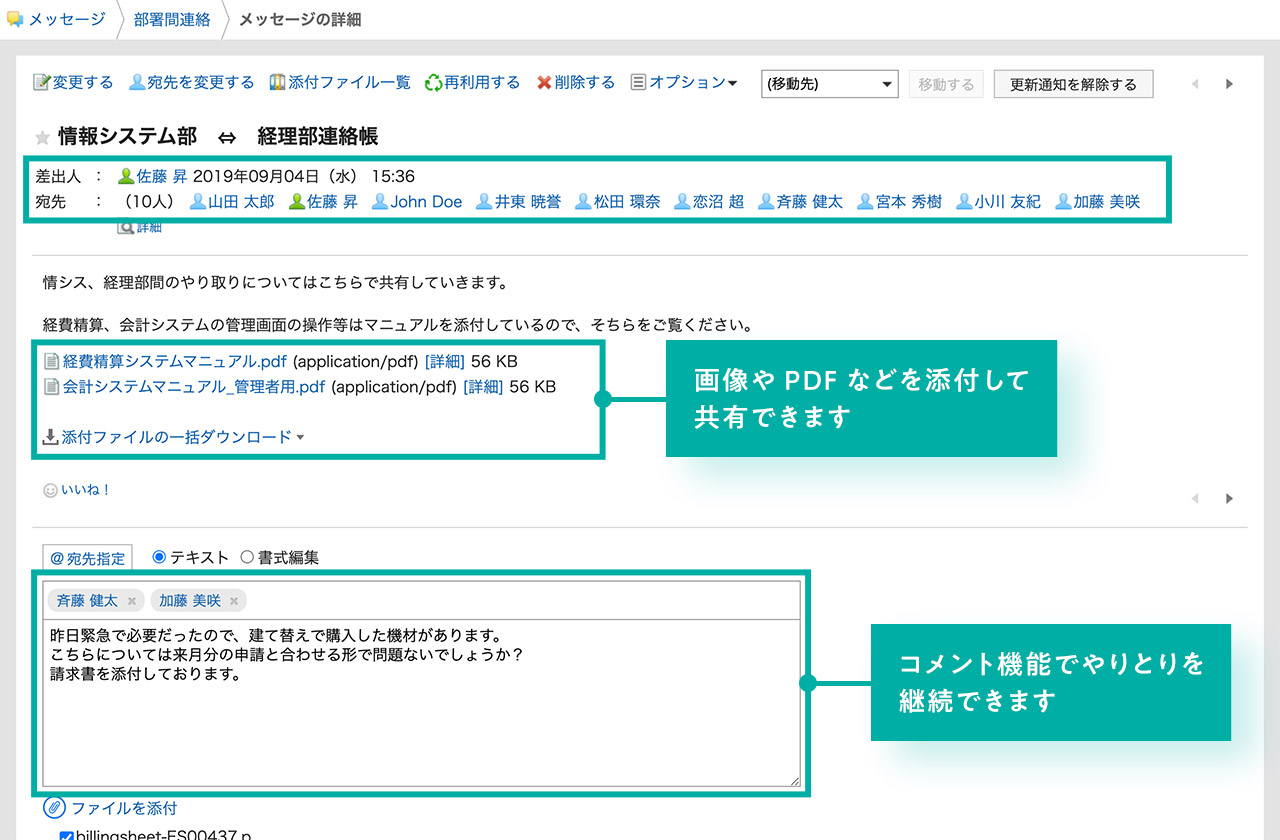1280x840 pixels.
Task: Open 添付ファイル一覧
Action: pyautogui.click(x=349, y=83)
